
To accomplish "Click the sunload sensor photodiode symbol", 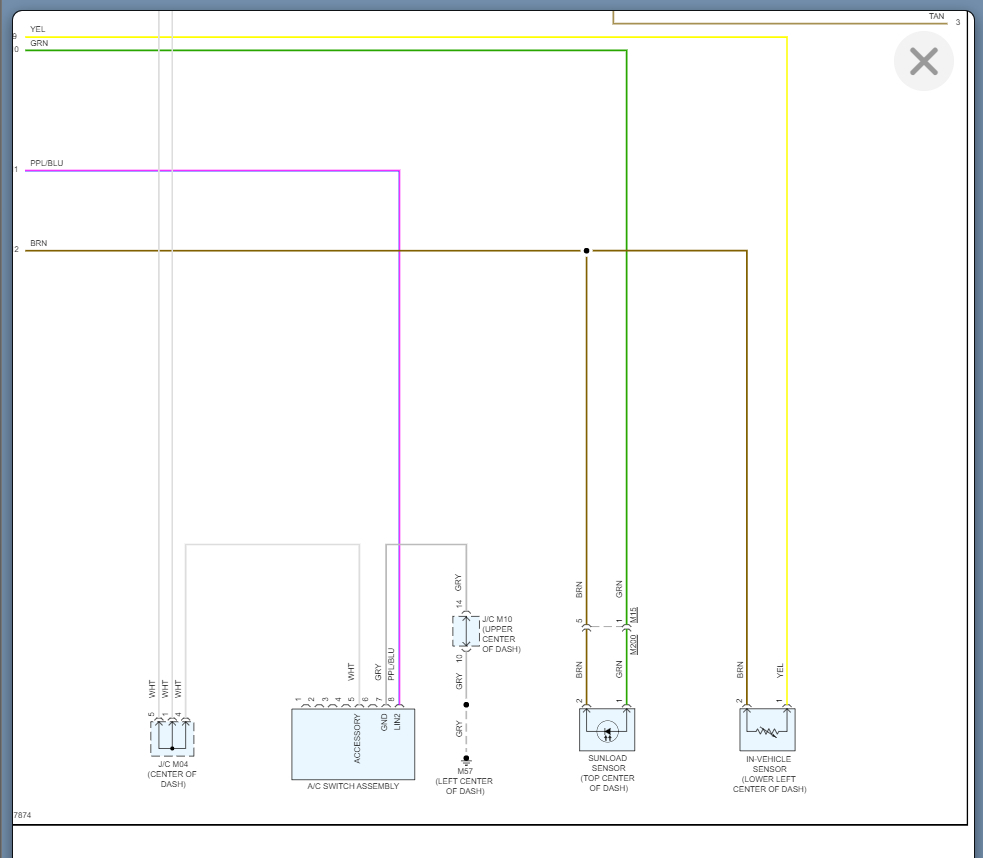I will coord(607,729).
